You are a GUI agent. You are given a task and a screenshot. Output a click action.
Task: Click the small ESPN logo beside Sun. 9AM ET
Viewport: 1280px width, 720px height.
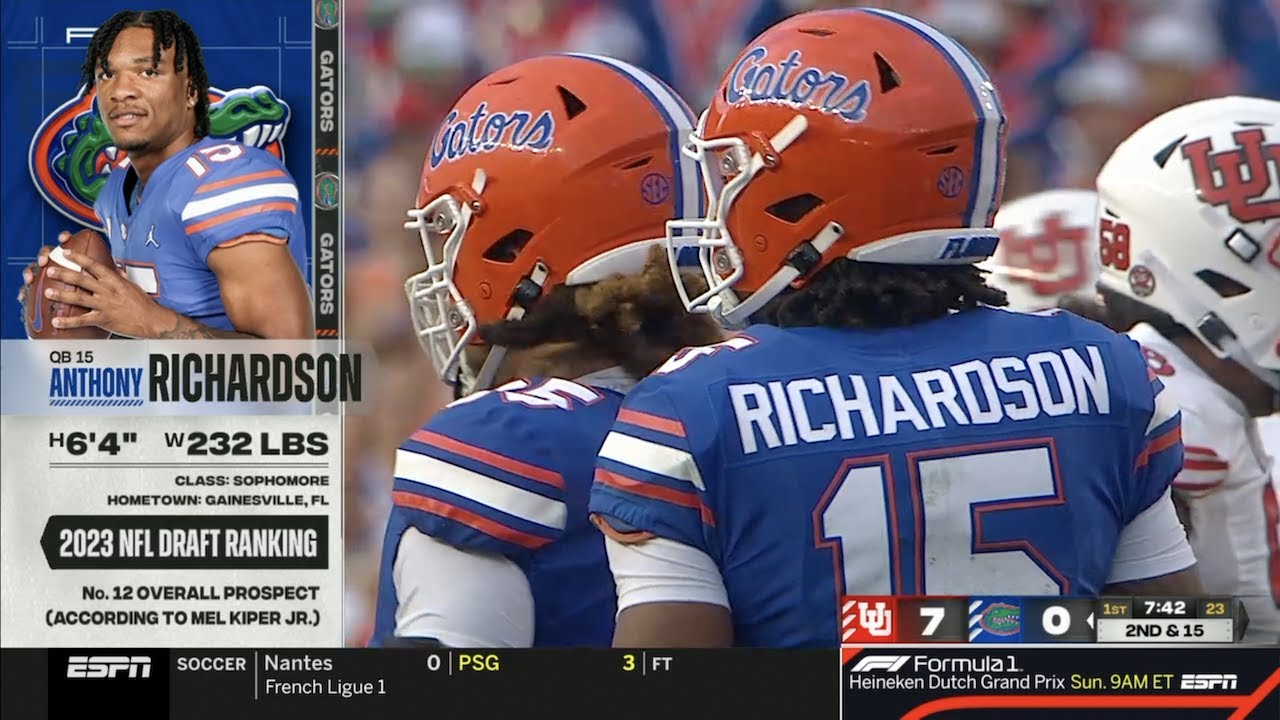point(1208,682)
